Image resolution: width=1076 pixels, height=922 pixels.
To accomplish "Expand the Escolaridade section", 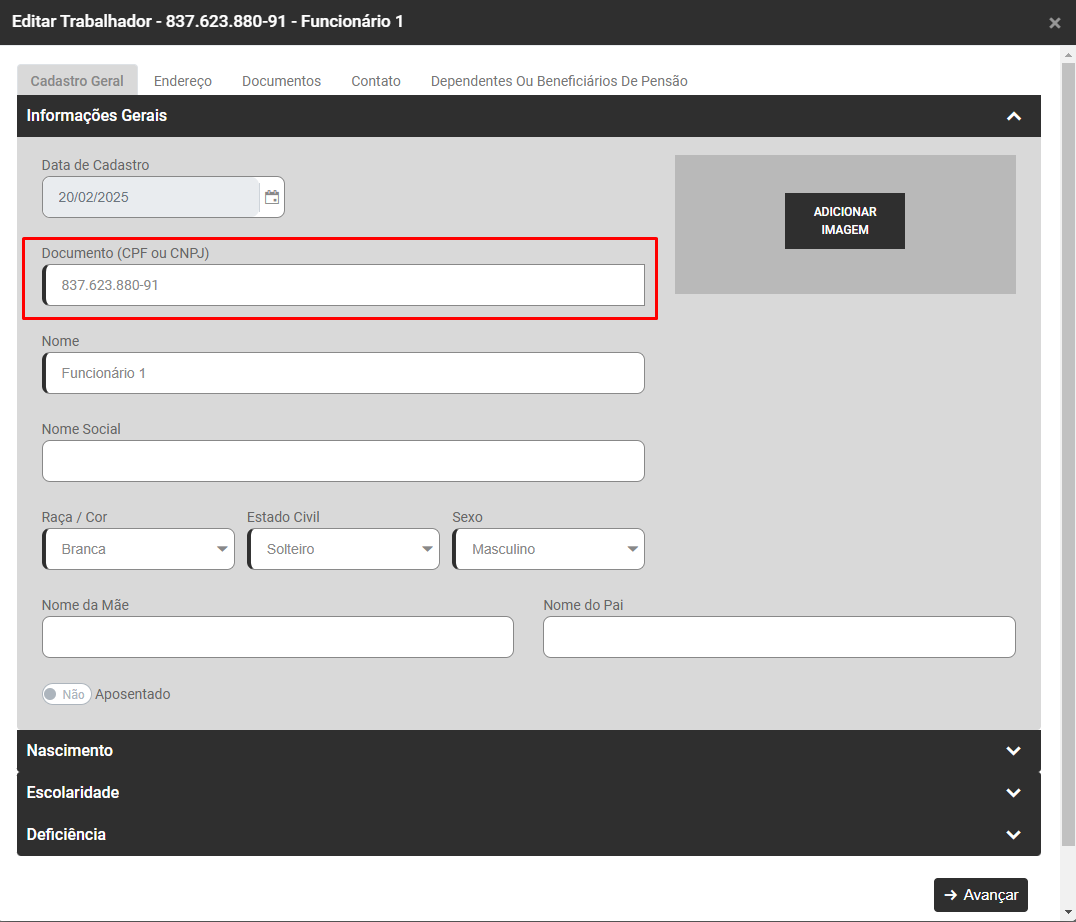I will [x=1013, y=793].
